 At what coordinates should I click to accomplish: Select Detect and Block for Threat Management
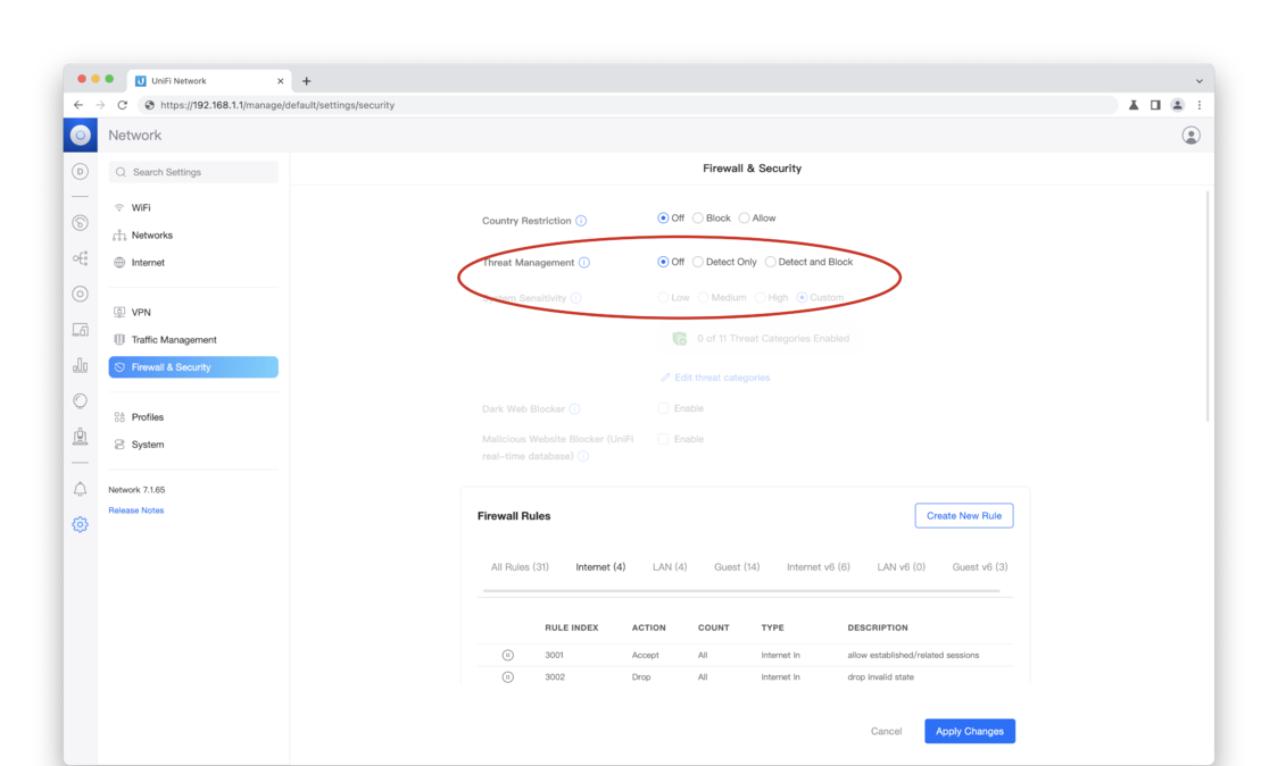pyautogui.click(x=770, y=262)
